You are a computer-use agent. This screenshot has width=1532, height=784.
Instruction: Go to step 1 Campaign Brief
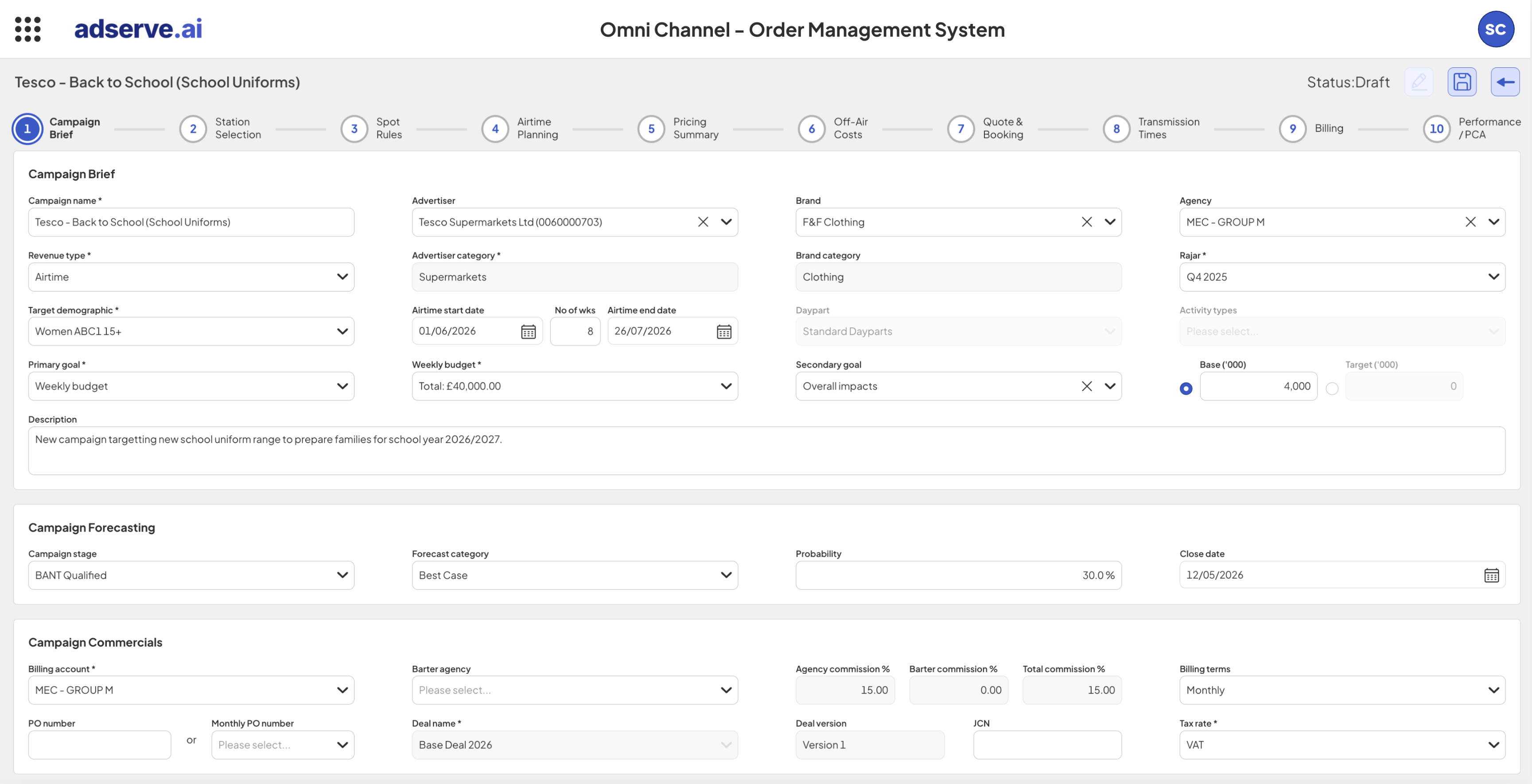pos(58,128)
